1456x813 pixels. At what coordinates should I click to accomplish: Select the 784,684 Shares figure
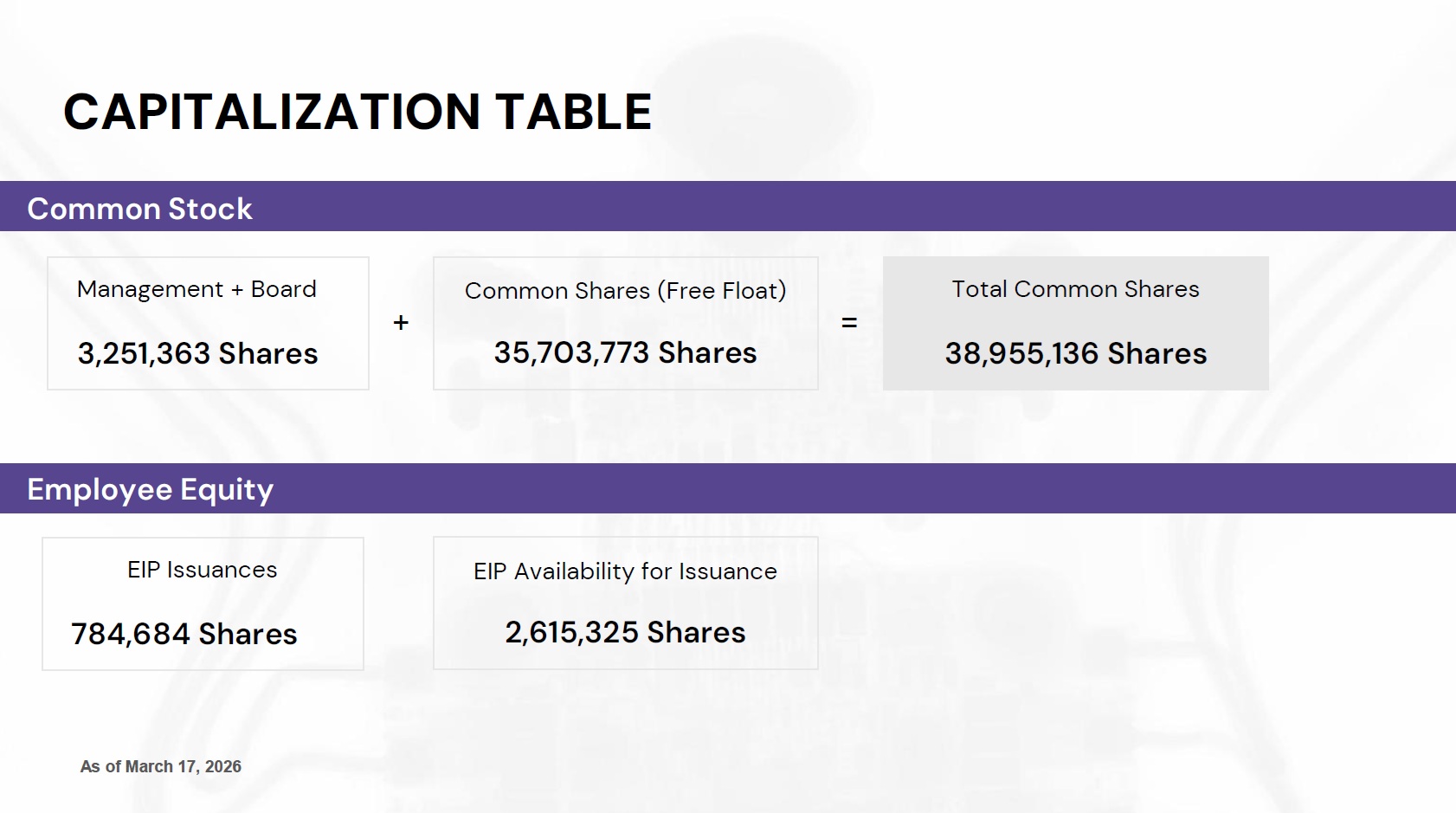[184, 634]
